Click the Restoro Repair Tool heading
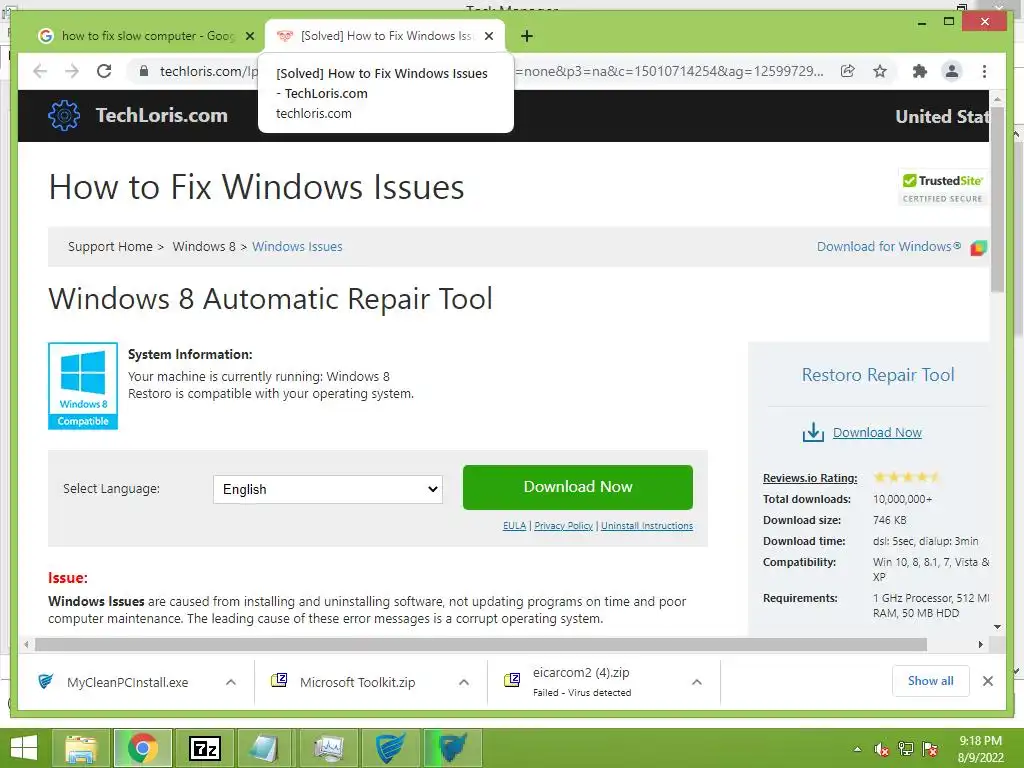1024x768 pixels. tap(878, 375)
